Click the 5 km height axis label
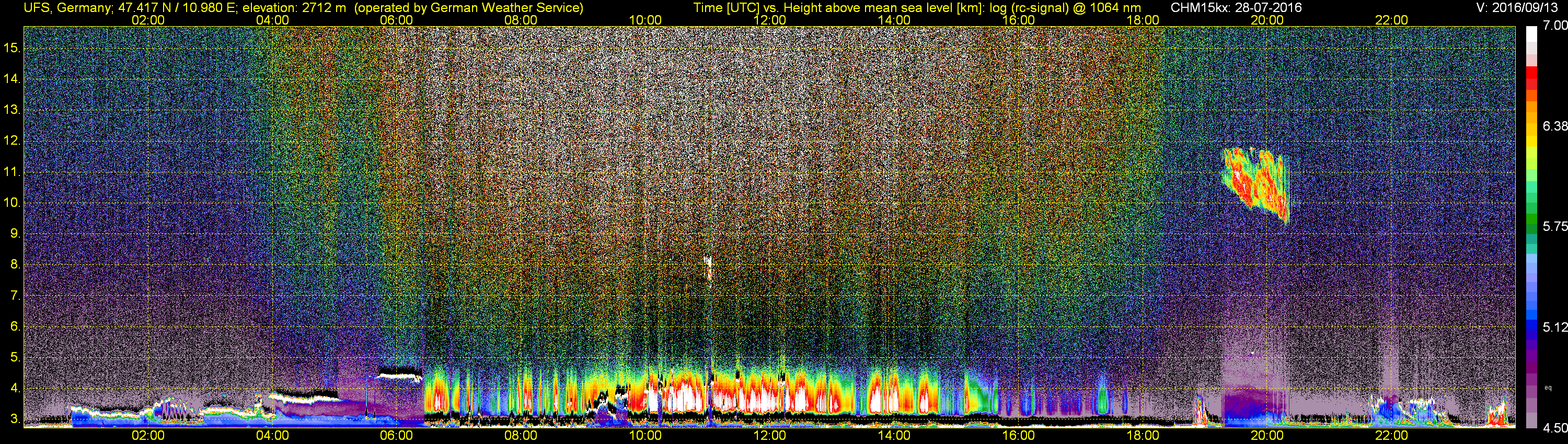1568x444 pixels. pos(15,357)
